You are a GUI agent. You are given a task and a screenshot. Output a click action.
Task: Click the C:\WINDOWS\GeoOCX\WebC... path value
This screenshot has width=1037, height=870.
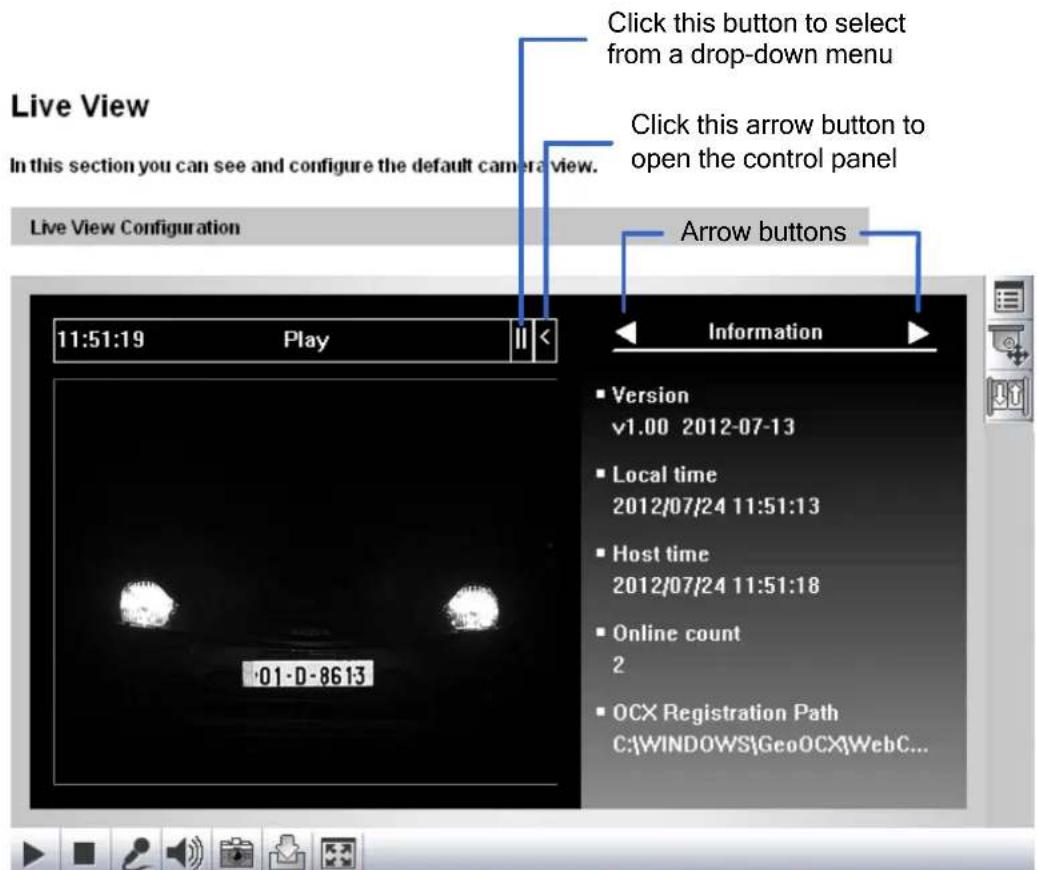tap(770, 744)
